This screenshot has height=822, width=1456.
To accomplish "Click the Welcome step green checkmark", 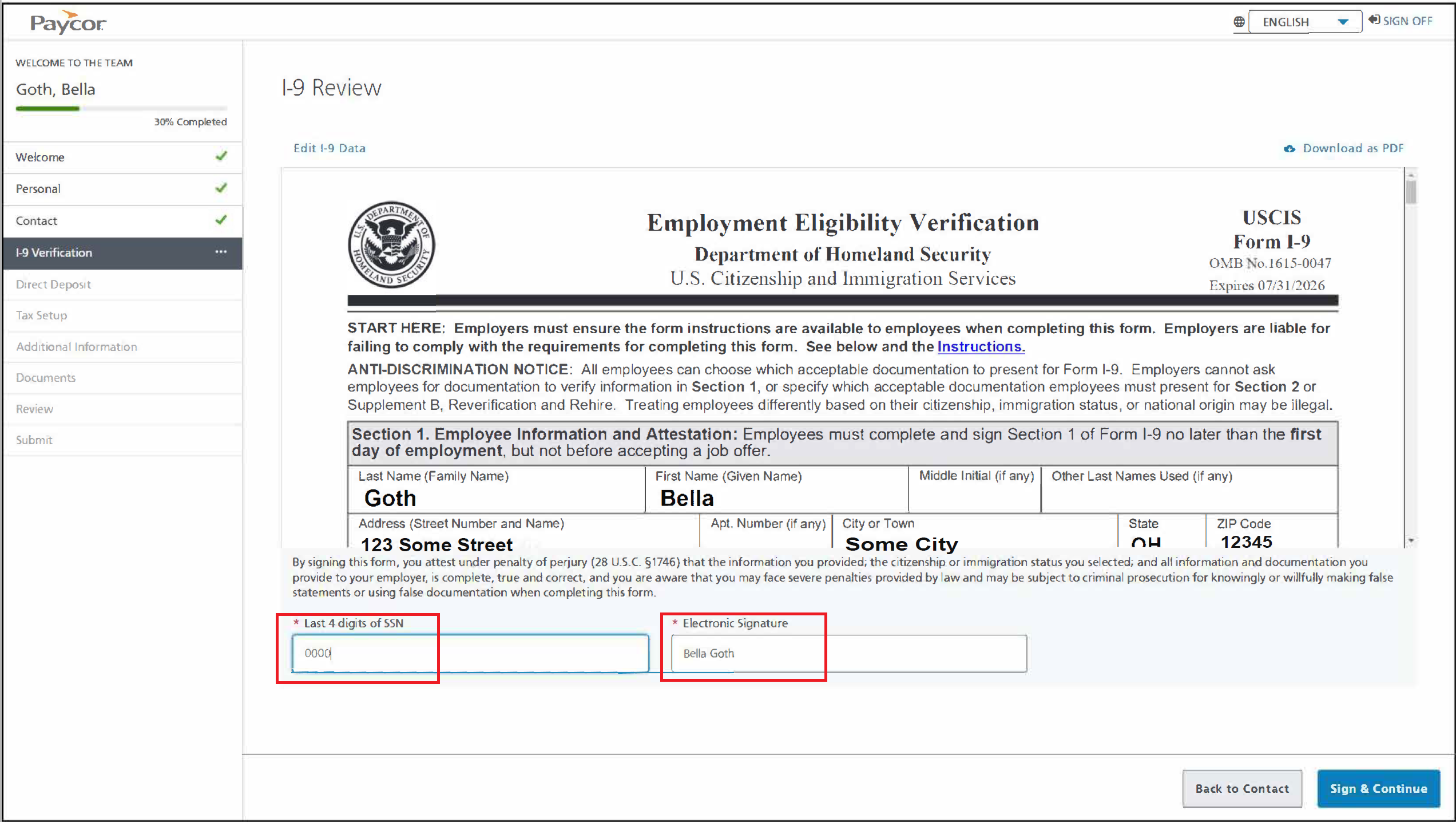I will 221,156.
